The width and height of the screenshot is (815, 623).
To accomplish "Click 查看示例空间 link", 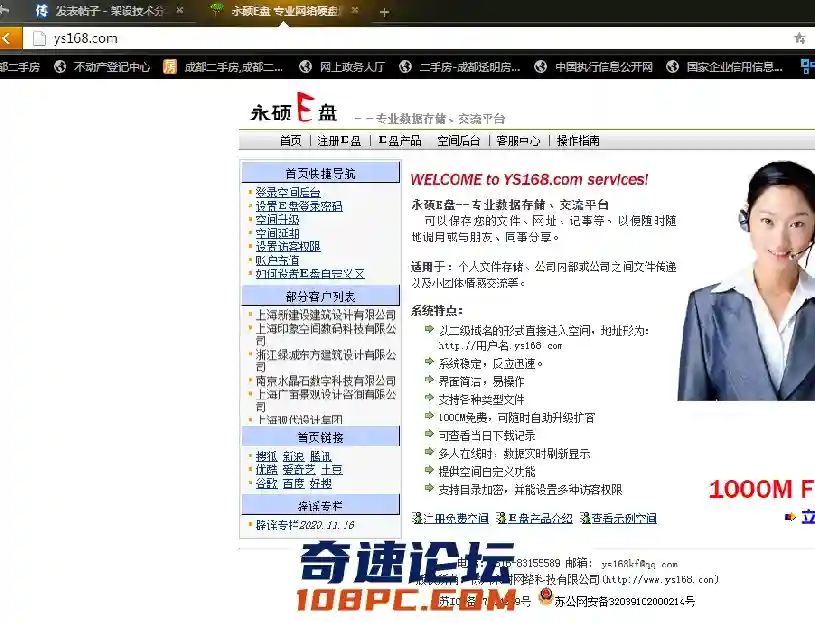I will (x=624, y=519).
